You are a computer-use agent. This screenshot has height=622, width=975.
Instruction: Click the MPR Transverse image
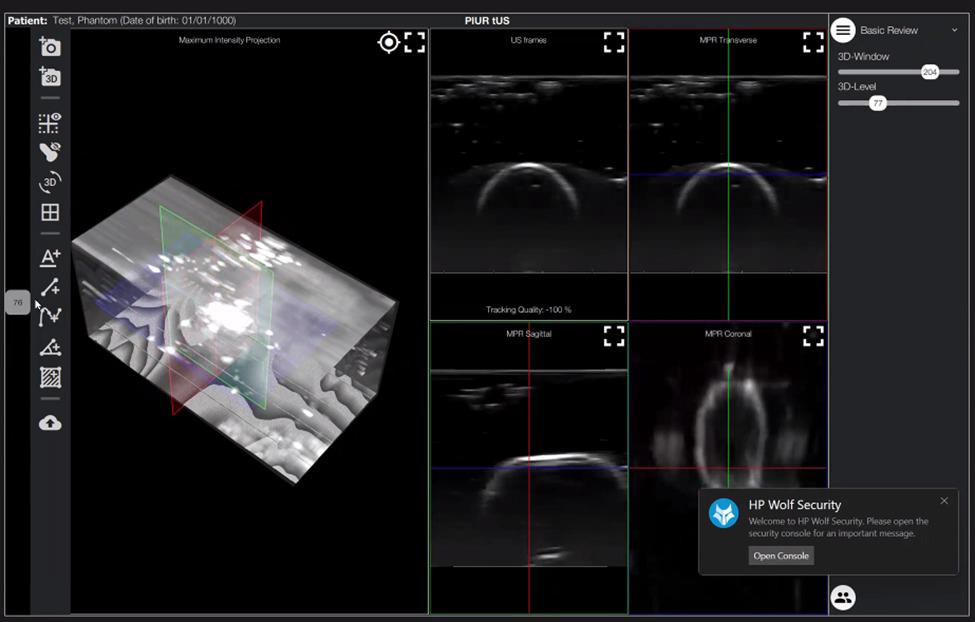pos(728,174)
